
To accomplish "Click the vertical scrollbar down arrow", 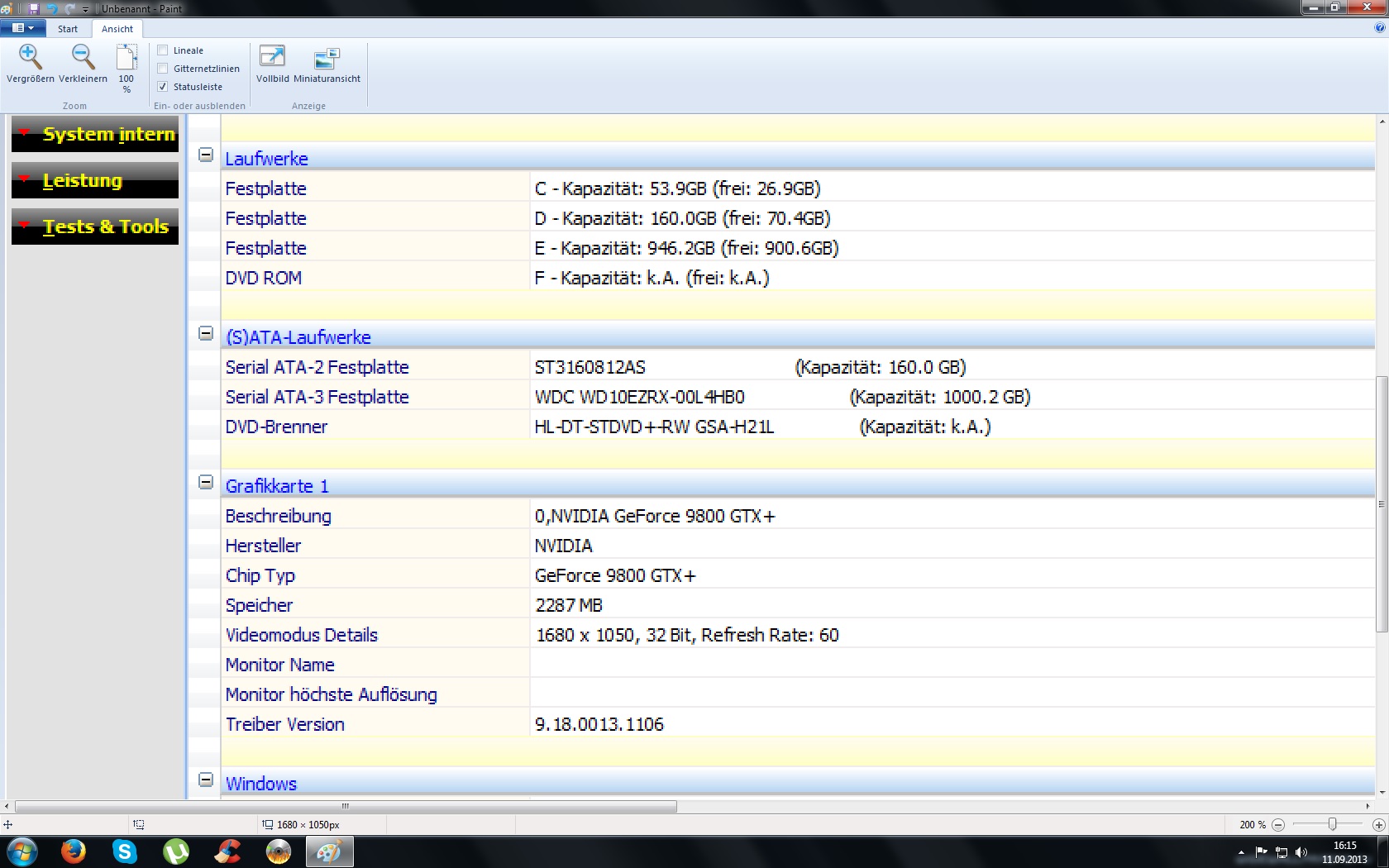I will [x=1382, y=792].
